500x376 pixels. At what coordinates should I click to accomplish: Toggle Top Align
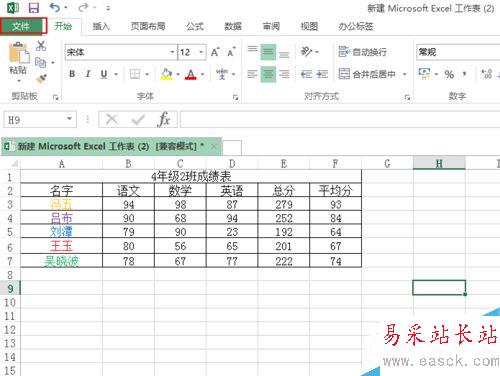pos(252,50)
